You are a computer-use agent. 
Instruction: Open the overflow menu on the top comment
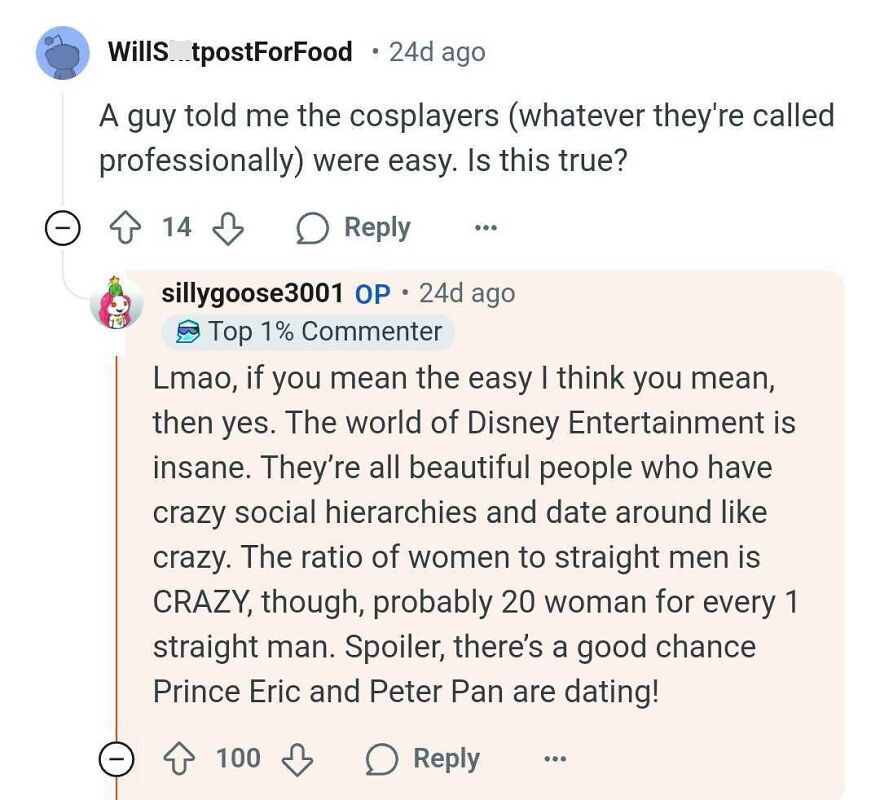click(483, 227)
